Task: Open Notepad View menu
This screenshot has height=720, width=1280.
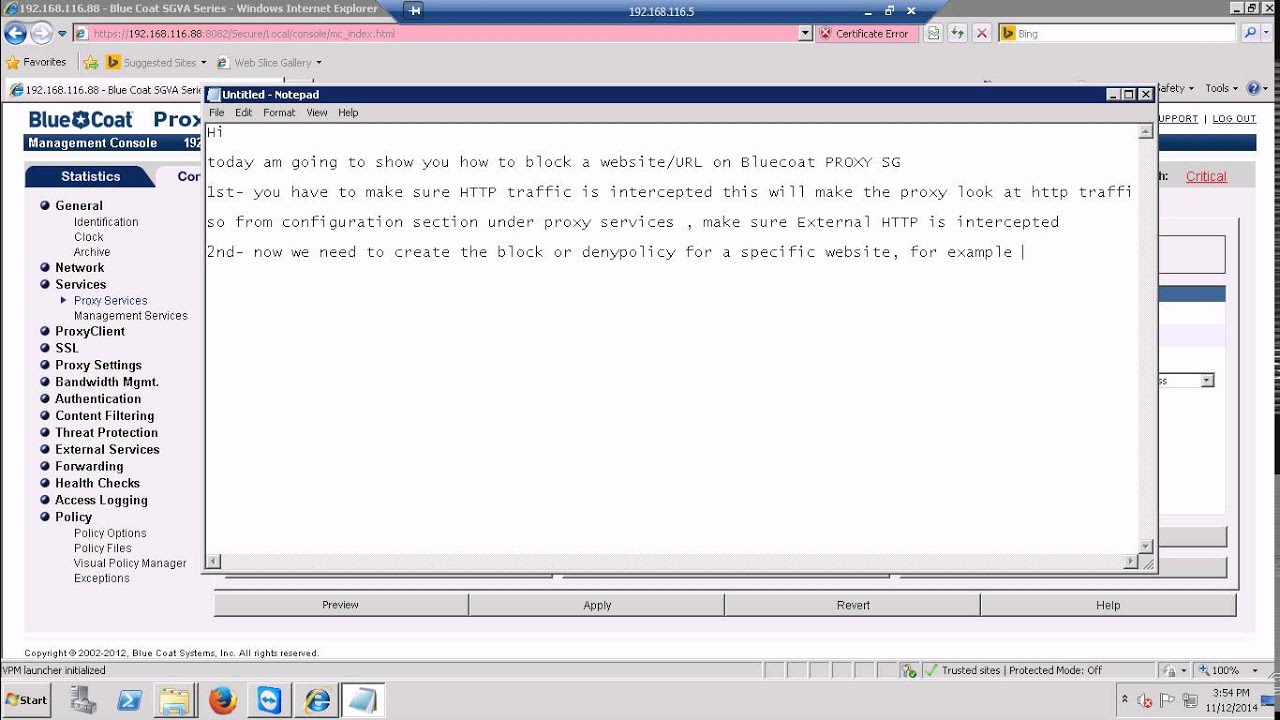Action: [317, 112]
